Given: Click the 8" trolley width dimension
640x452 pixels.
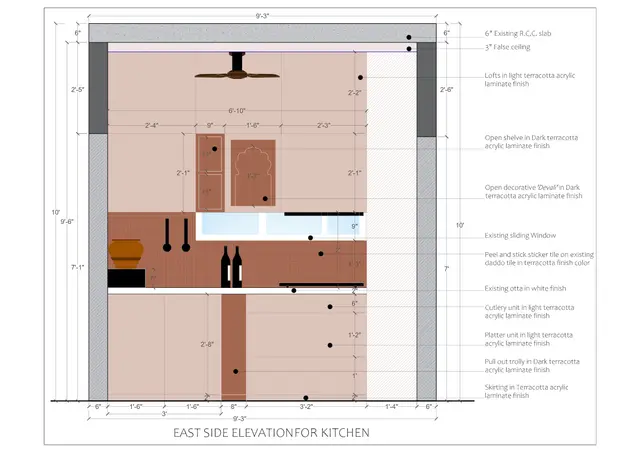Looking at the screenshot, I should click(233, 407).
